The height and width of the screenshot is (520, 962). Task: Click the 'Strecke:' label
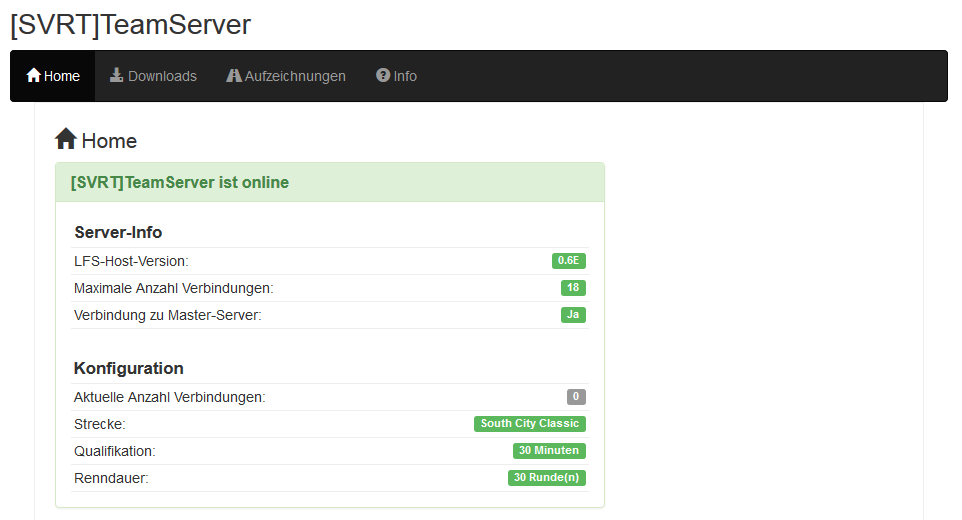(x=99, y=424)
